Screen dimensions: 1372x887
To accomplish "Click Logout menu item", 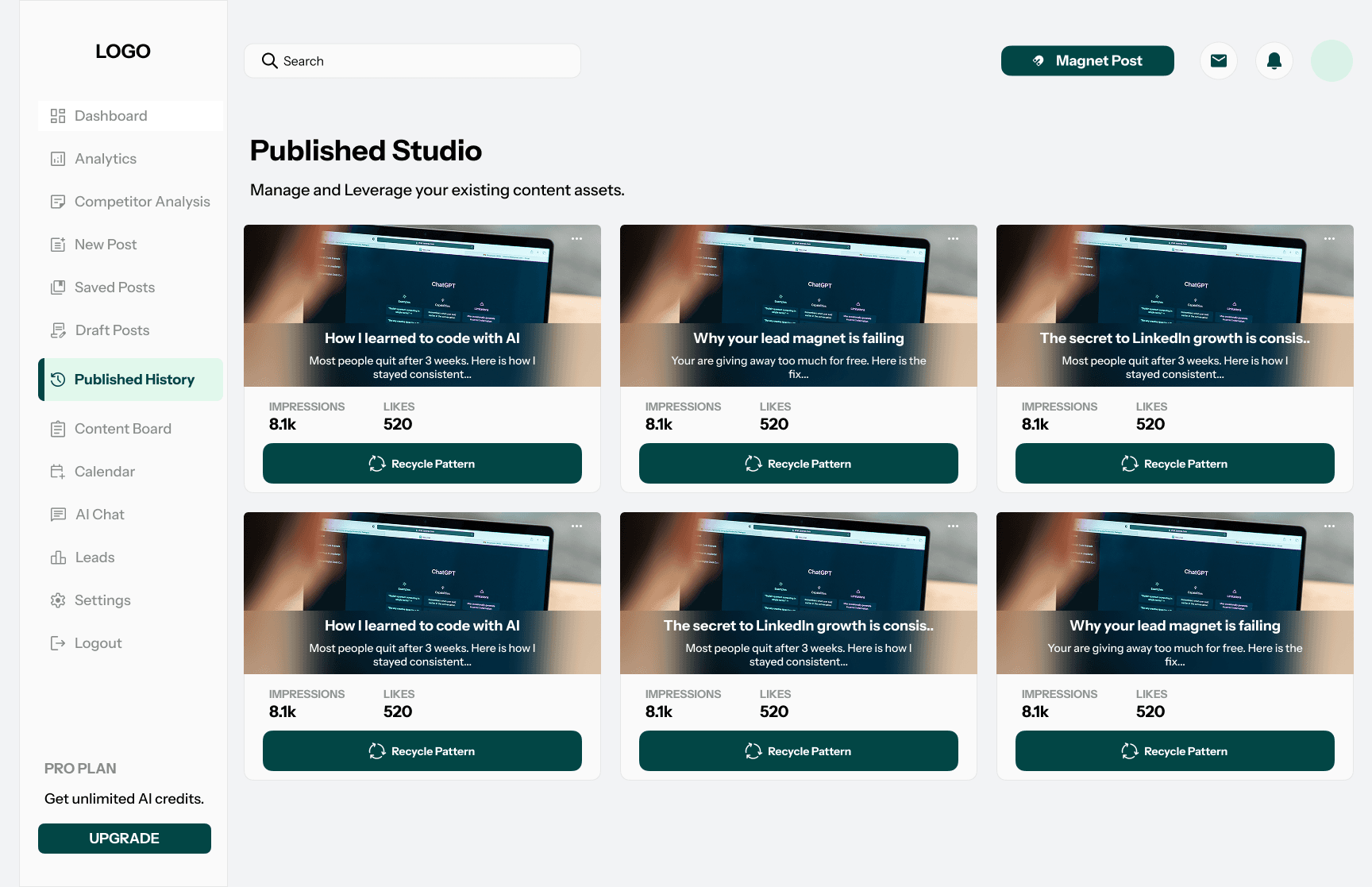I will click(x=130, y=643).
